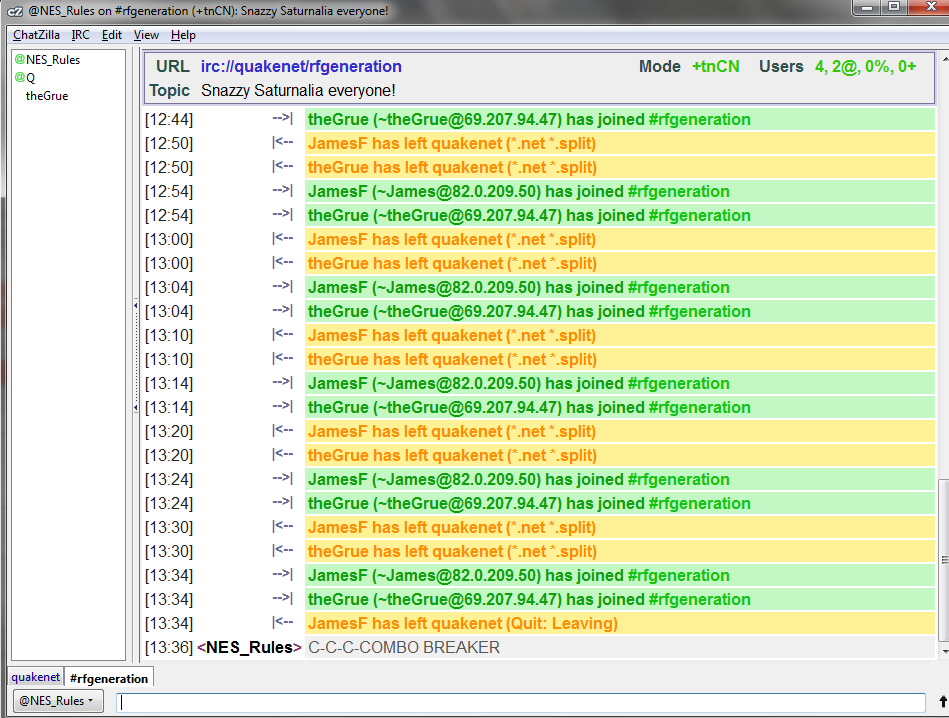Switch to the #rfgeneration tab
949x718 pixels.
coord(109,679)
